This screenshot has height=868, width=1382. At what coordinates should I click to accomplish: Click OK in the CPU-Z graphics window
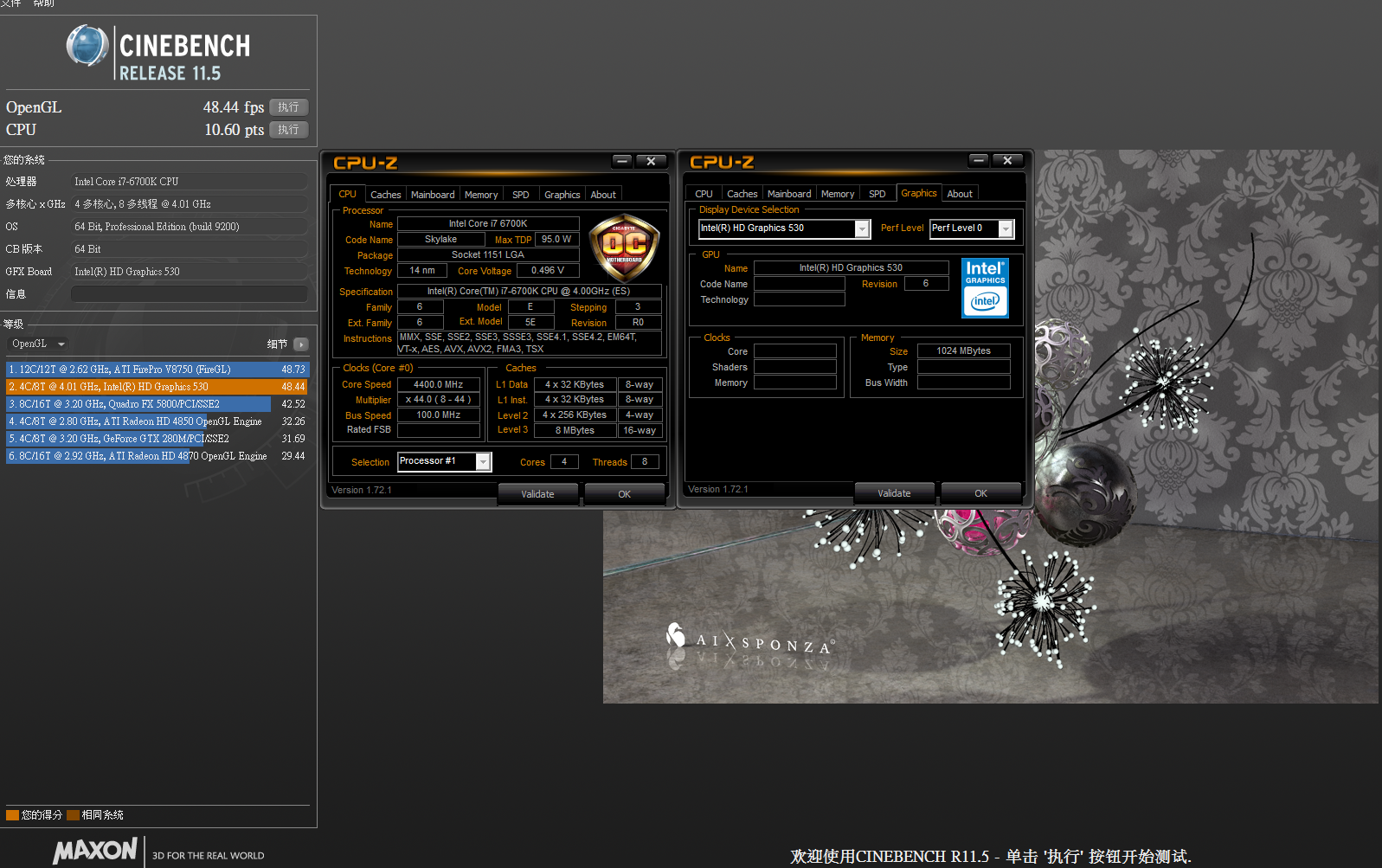[x=980, y=493]
